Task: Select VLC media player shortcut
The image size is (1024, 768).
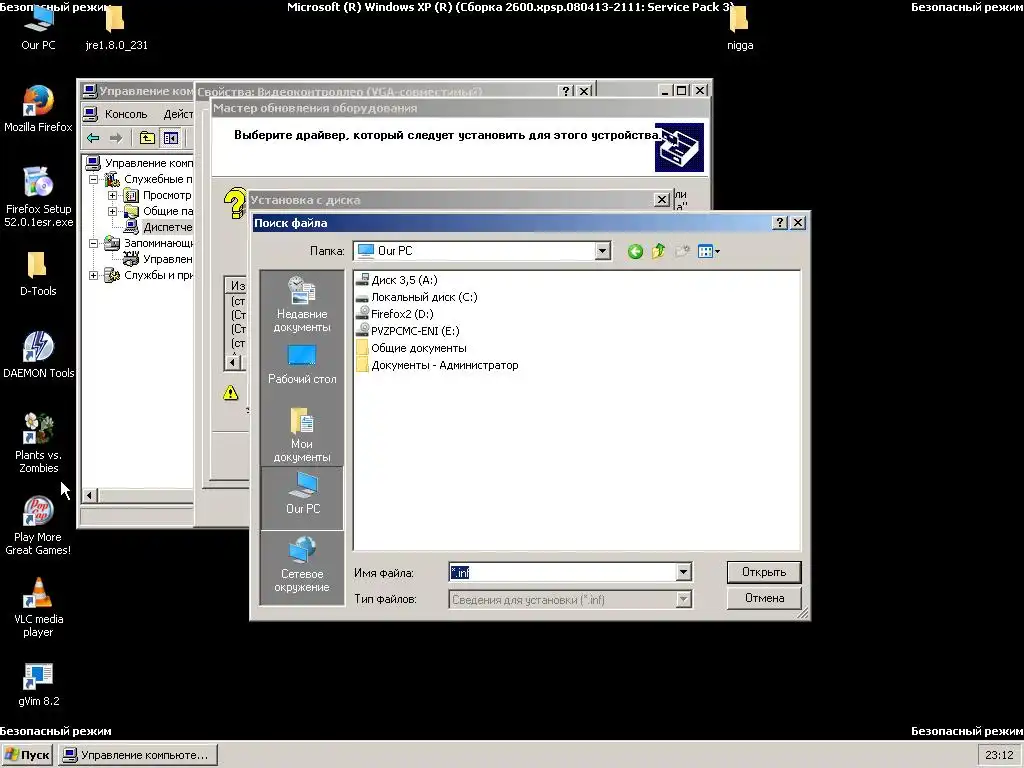Action: click(38, 608)
